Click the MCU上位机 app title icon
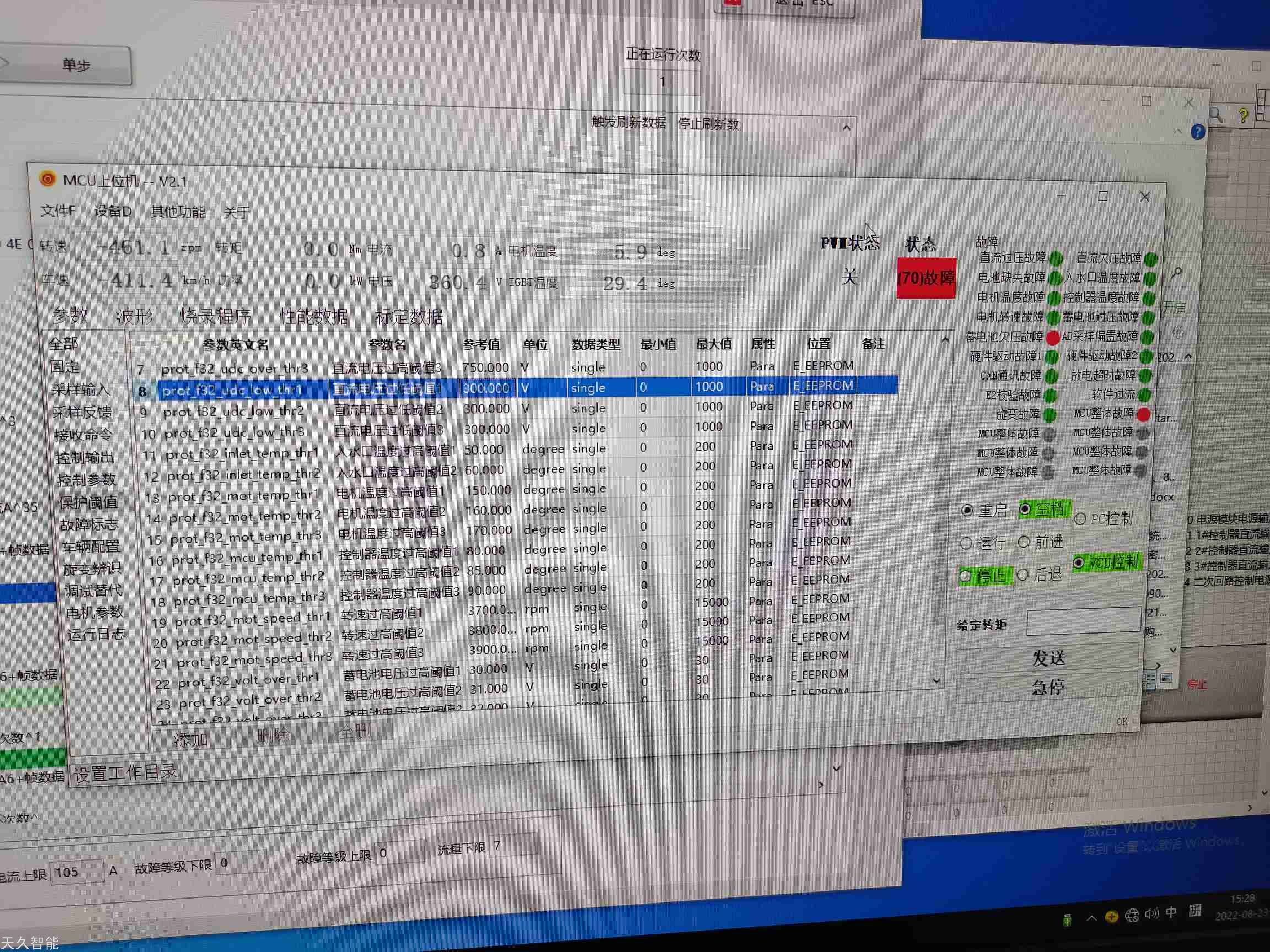The width and height of the screenshot is (1270, 952). 47,179
